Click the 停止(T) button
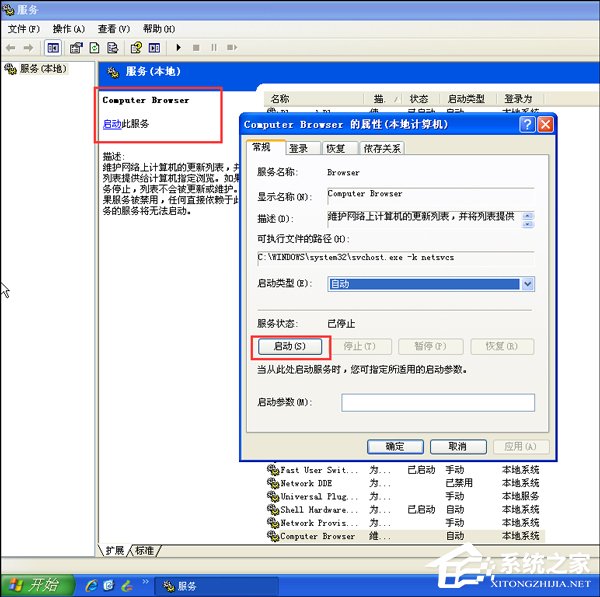Image resolution: width=600 pixels, height=597 pixels. 360,347
